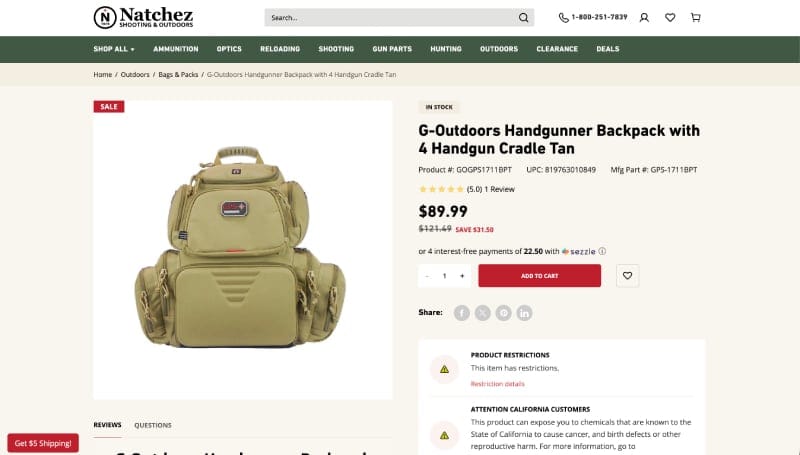Click the Get $5 Shipping button
This screenshot has width=800, height=455.
43,443
